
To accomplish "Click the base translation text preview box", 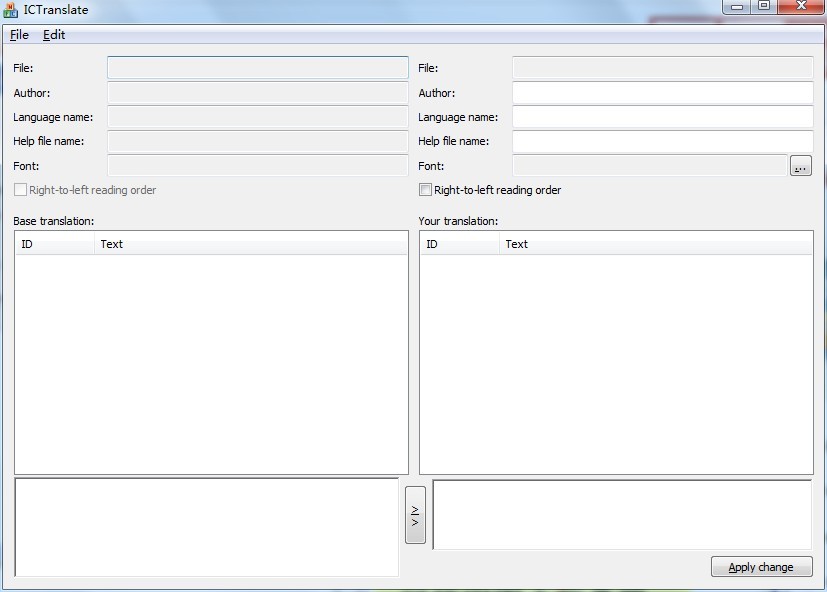I will click(x=206, y=527).
